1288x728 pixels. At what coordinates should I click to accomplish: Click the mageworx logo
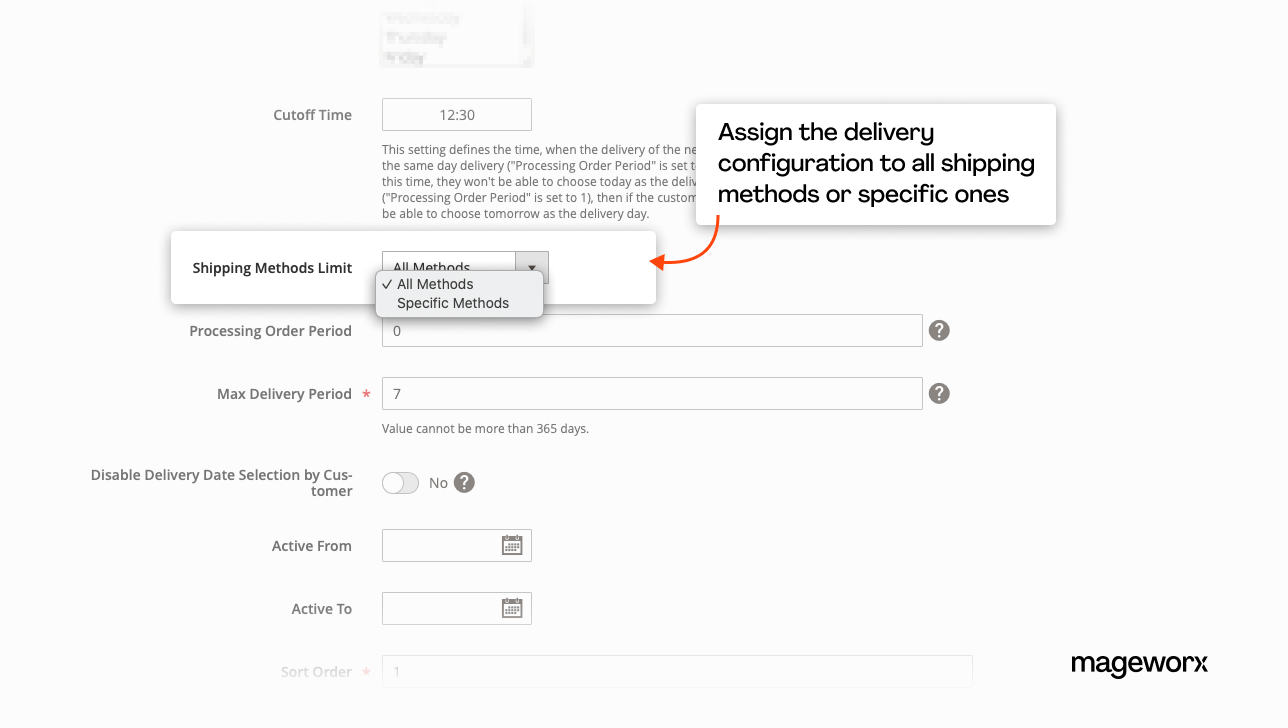coord(1139,664)
